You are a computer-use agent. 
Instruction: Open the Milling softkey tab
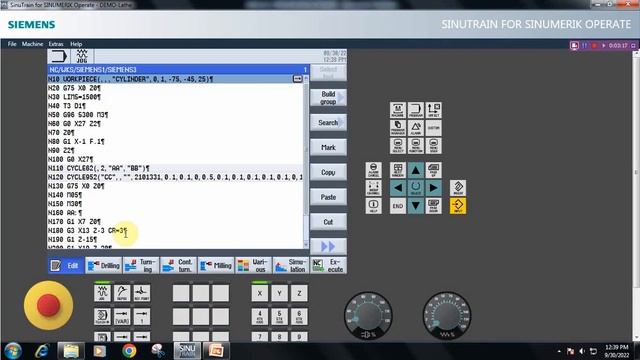pyautogui.click(x=216, y=266)
